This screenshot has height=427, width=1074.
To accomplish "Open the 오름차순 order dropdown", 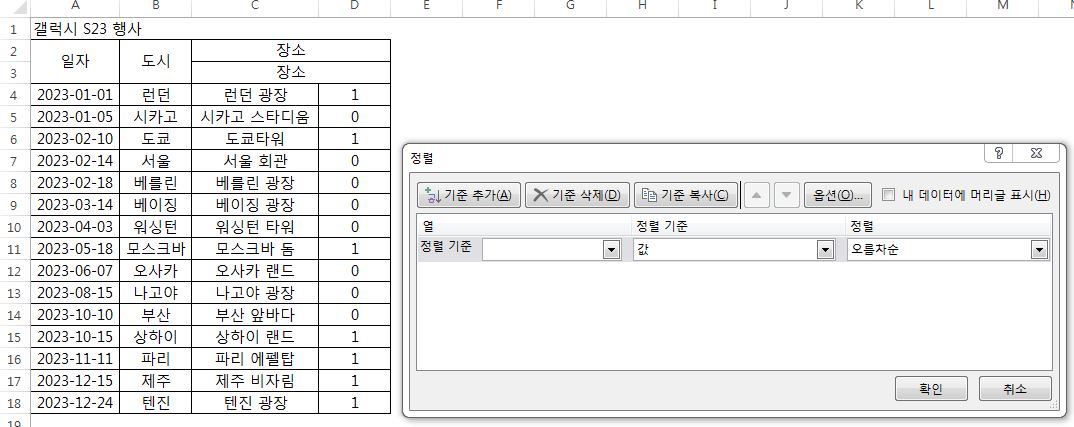I will click(1040, 249).
